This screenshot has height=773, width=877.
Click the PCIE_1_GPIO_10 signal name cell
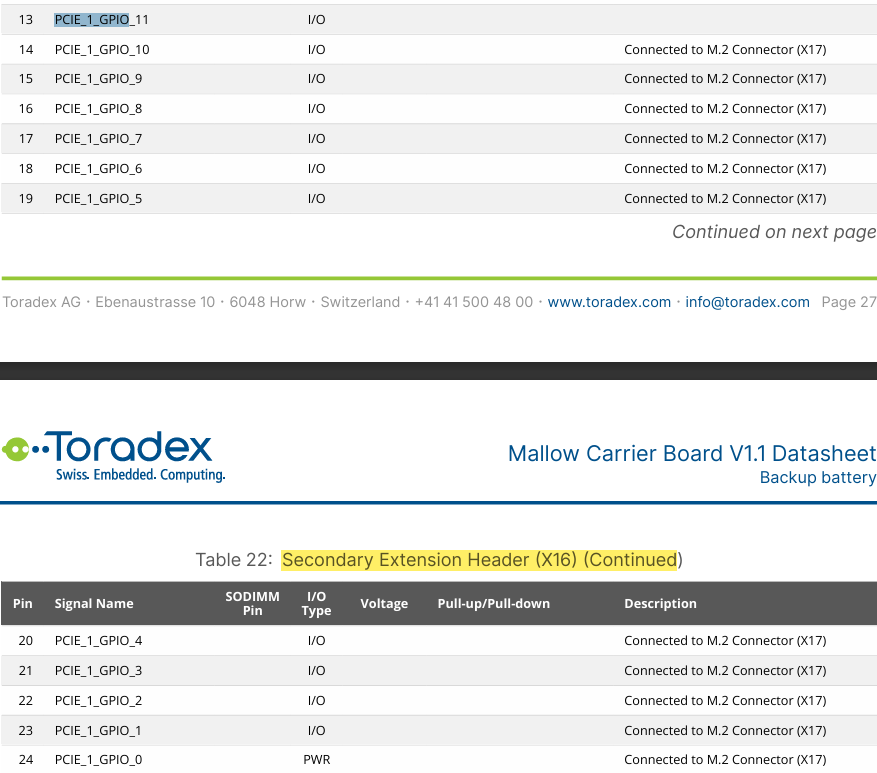pyautogui.click(x=102, y=49)
